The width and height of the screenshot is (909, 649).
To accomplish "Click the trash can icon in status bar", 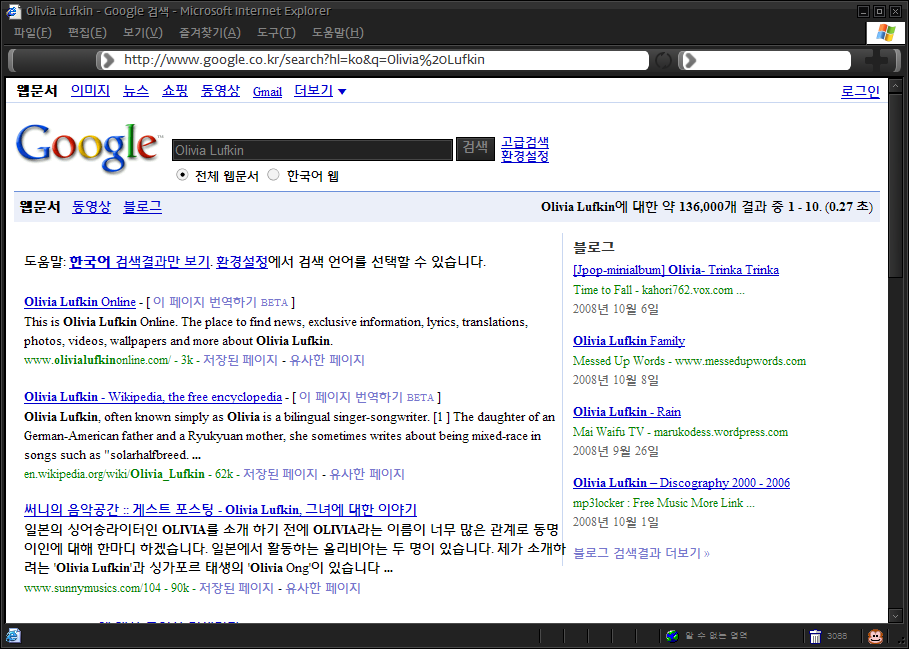I will [x=815, y=636].
